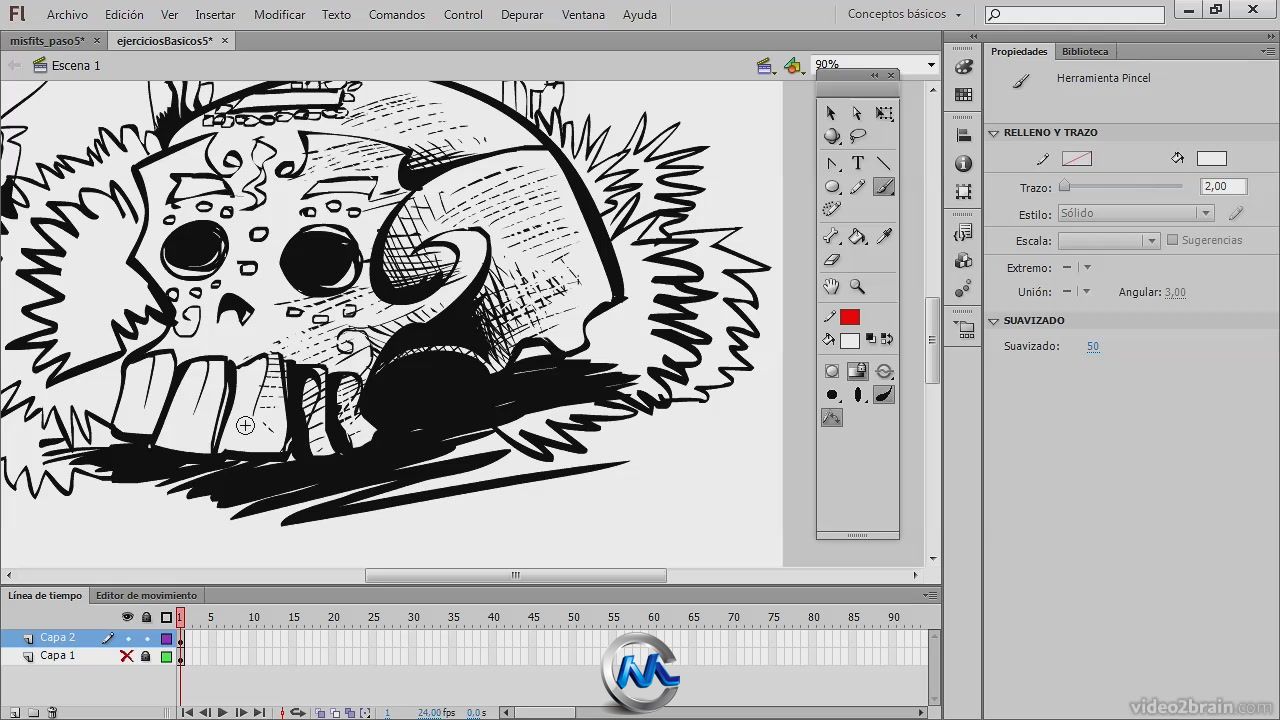Select the Selection (arrow) tool
1280x720 pixels.
coord(831,113)
